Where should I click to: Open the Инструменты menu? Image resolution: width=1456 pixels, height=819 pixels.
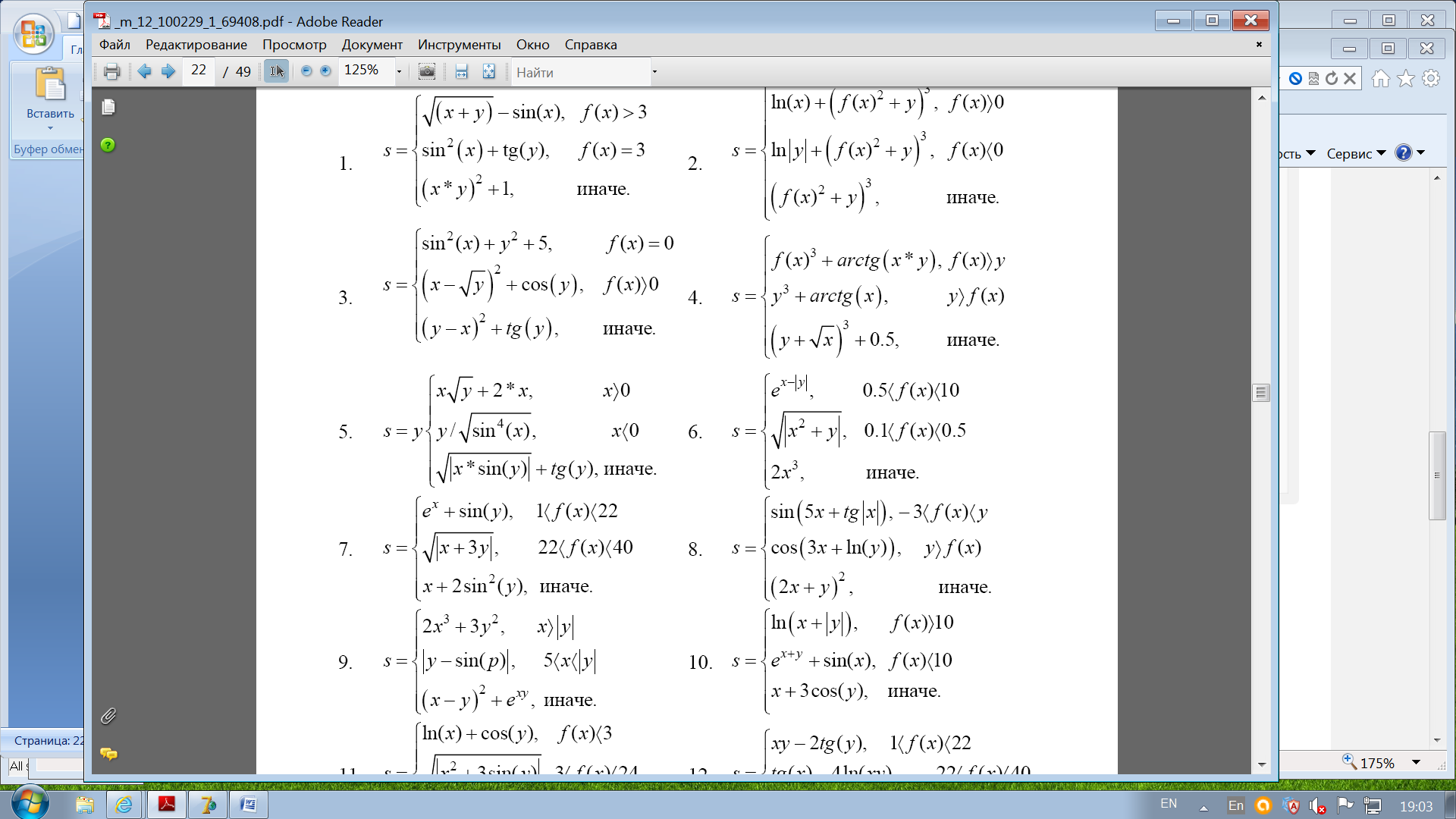tap(459, 45)
